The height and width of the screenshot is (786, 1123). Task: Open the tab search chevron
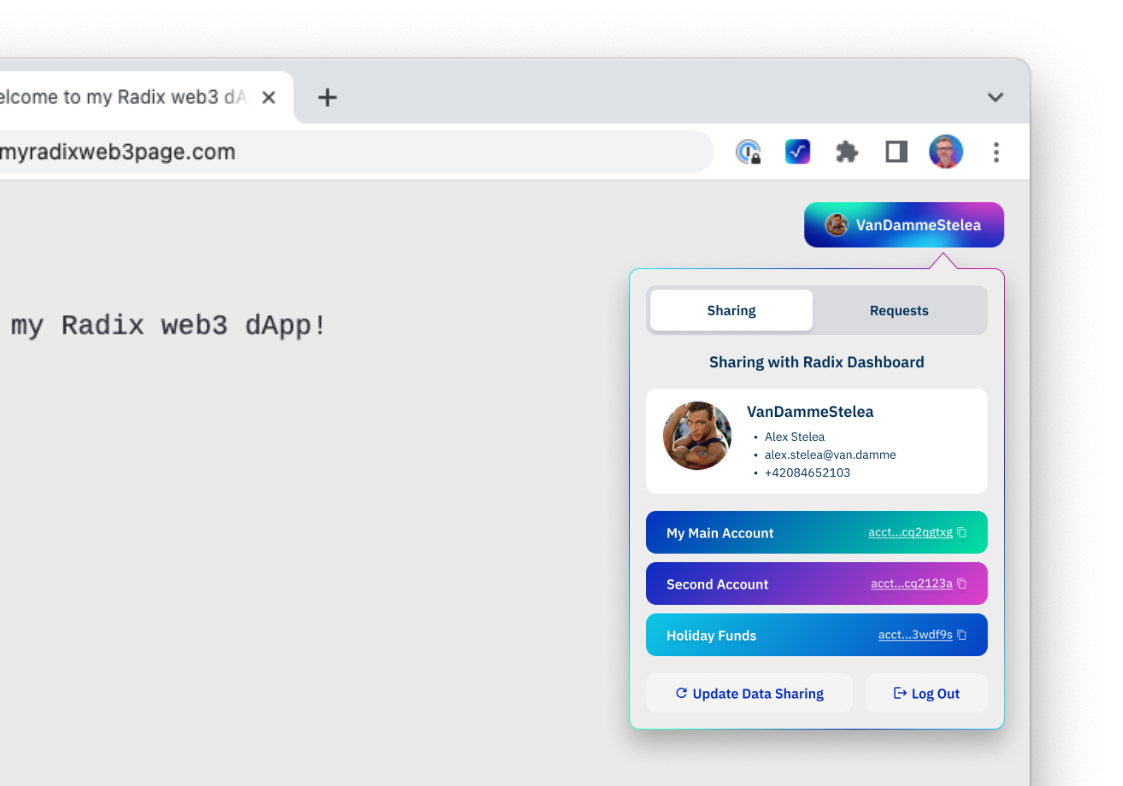tap(995, 97)
